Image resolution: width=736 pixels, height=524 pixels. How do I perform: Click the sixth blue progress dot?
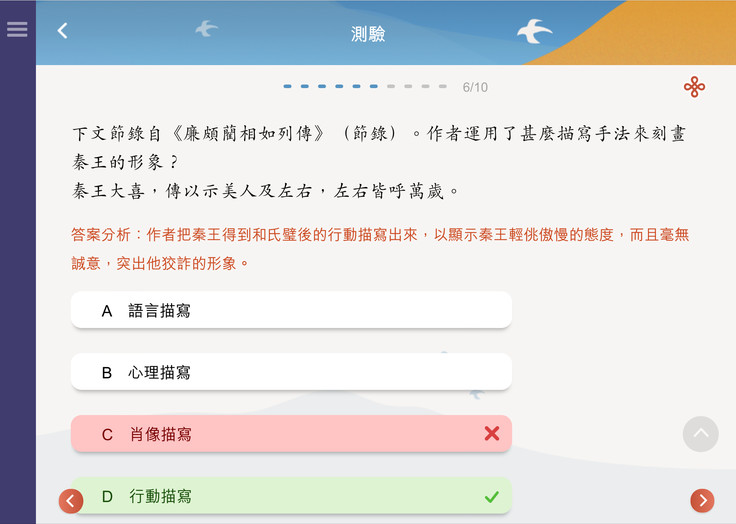tap(374, 86)
